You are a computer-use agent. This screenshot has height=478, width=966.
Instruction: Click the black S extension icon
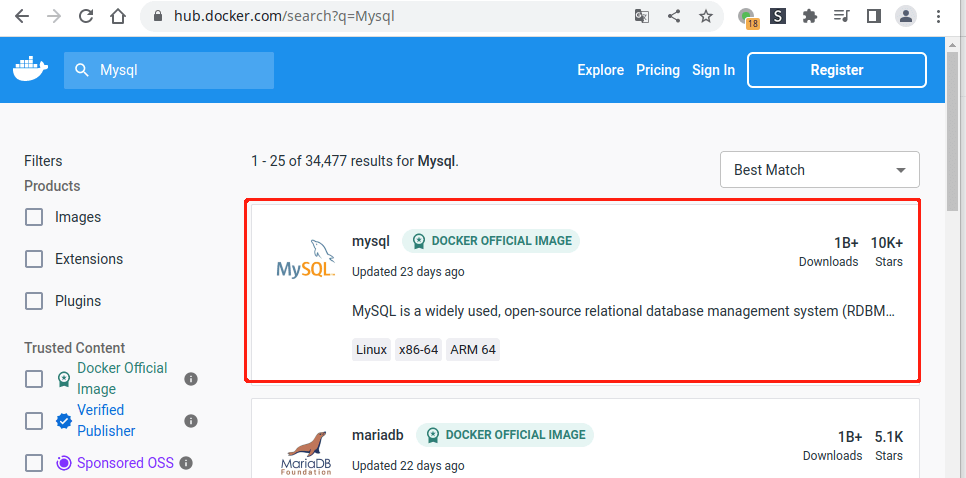click(778, 17)
